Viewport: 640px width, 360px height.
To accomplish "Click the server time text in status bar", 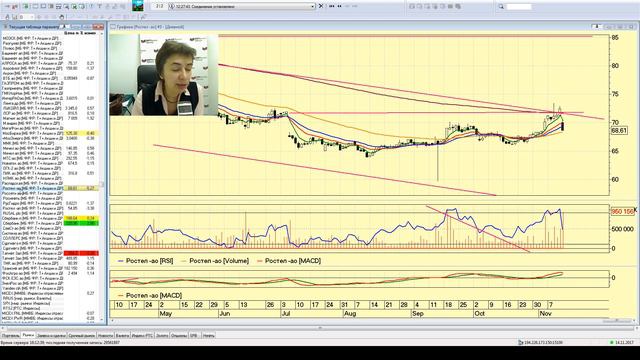I will click(60, 342).
